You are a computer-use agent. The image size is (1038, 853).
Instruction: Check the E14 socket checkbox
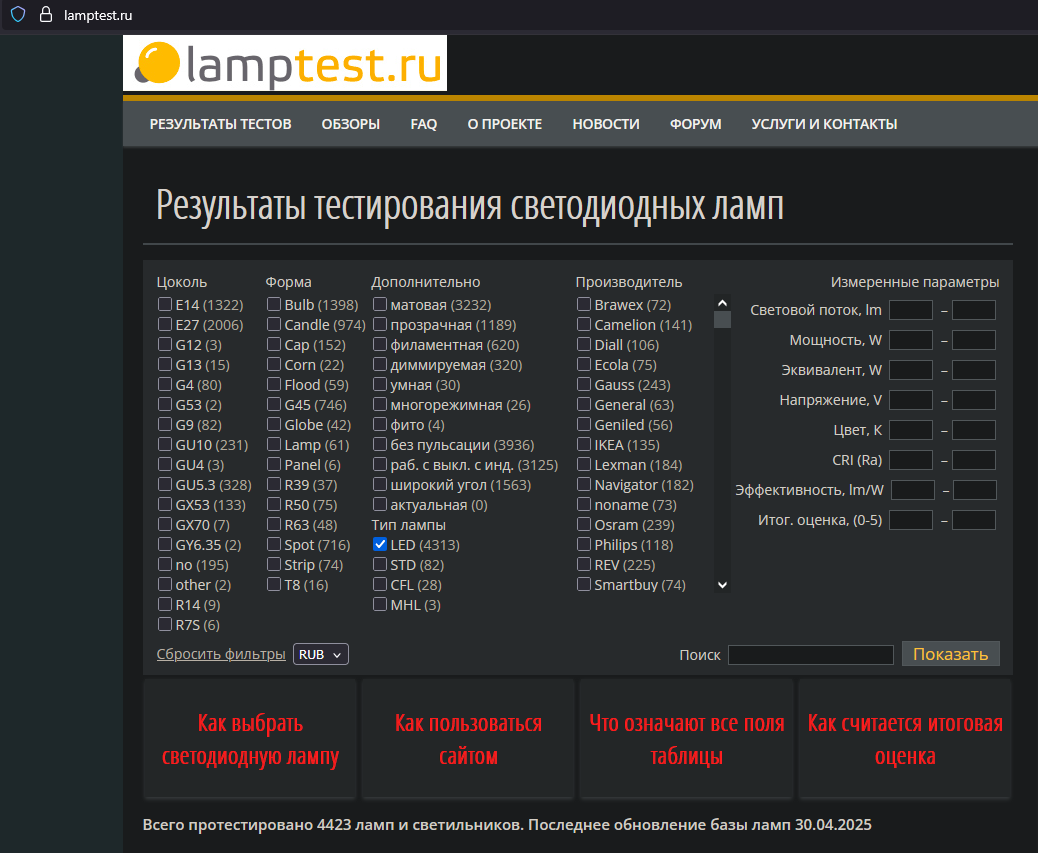click(165, 304)
